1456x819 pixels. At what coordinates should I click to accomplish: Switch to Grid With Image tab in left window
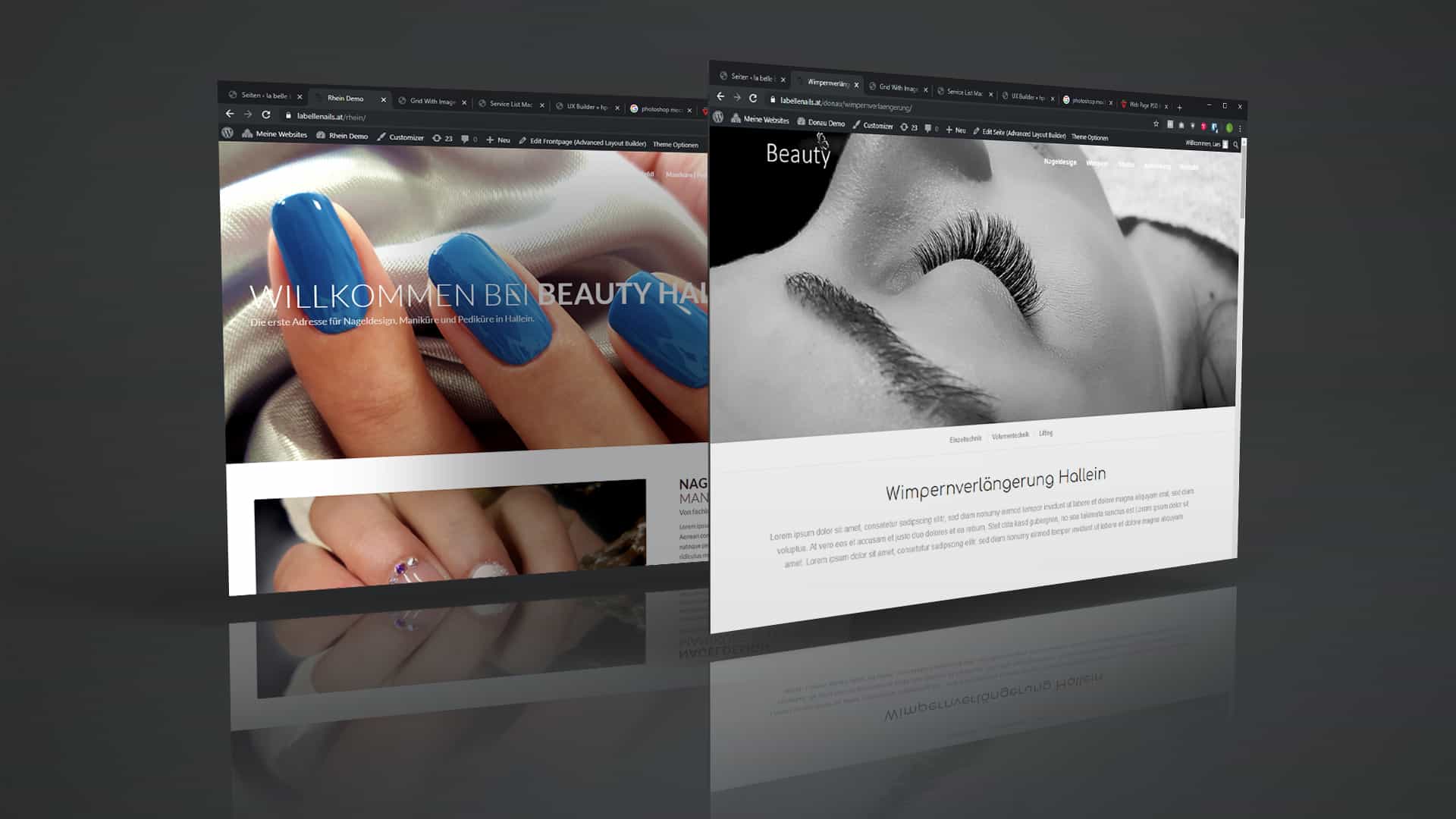point(433,102)
